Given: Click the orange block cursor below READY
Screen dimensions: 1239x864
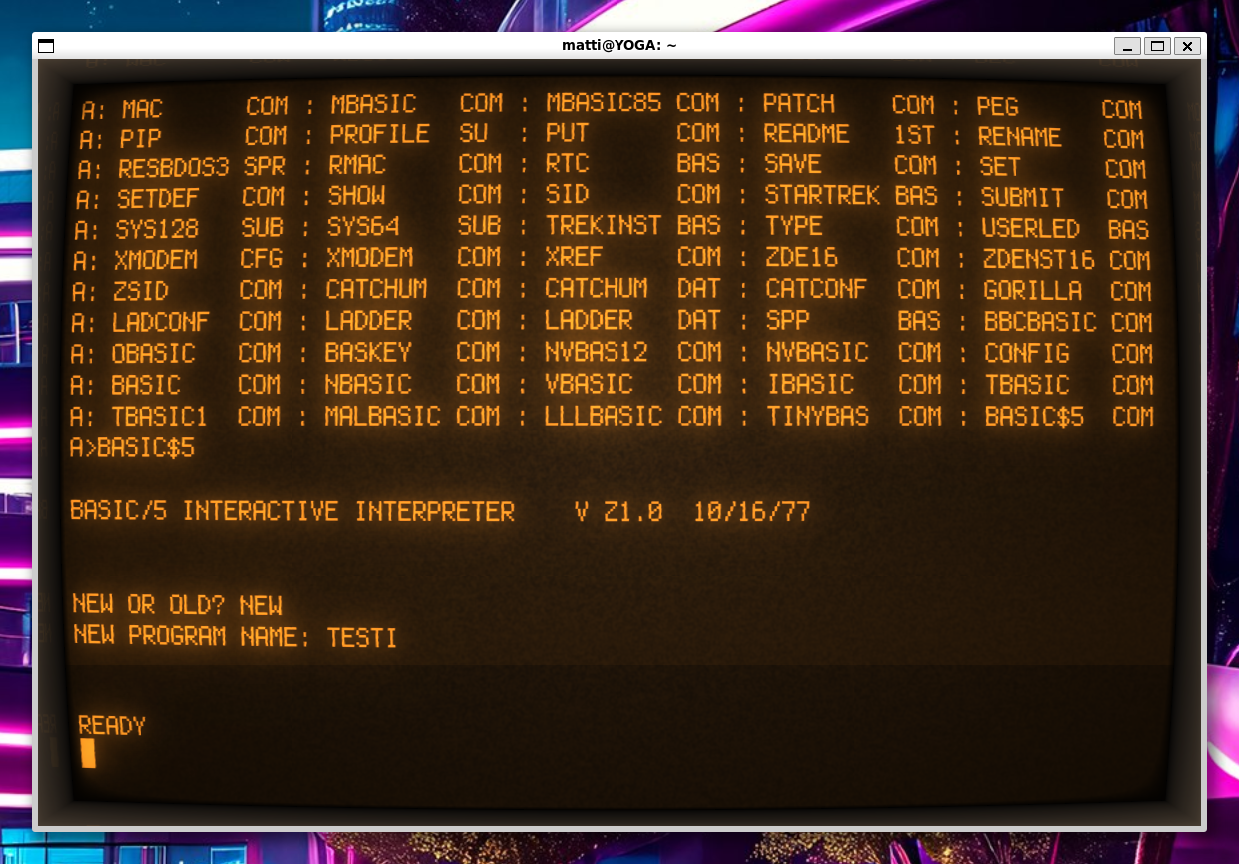Looking at the screenshot, I should pos(88,753).
